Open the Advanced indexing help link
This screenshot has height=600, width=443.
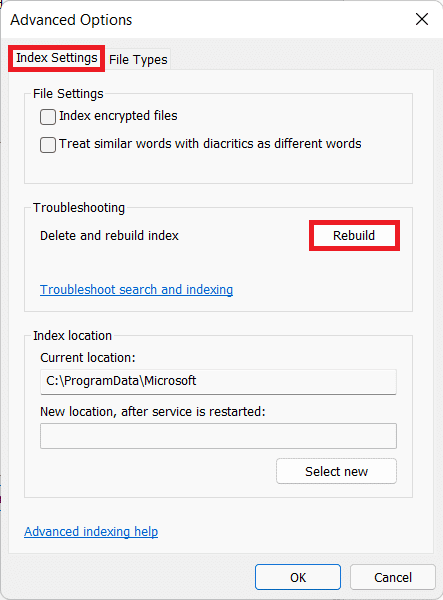[x=91, y=532]
